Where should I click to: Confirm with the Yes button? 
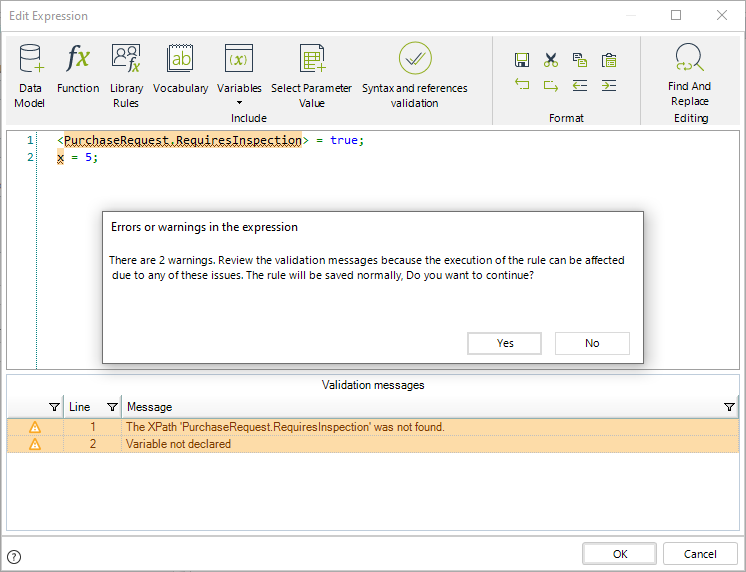[505, 343]
